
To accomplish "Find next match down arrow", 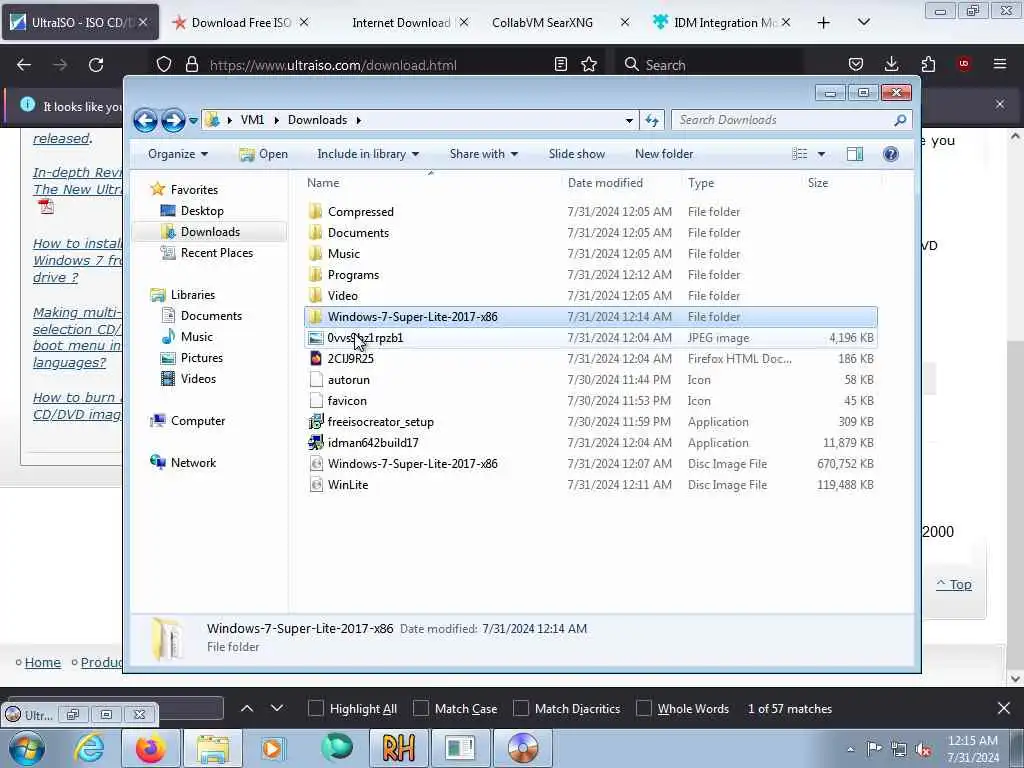I will [x=277, y=709].
